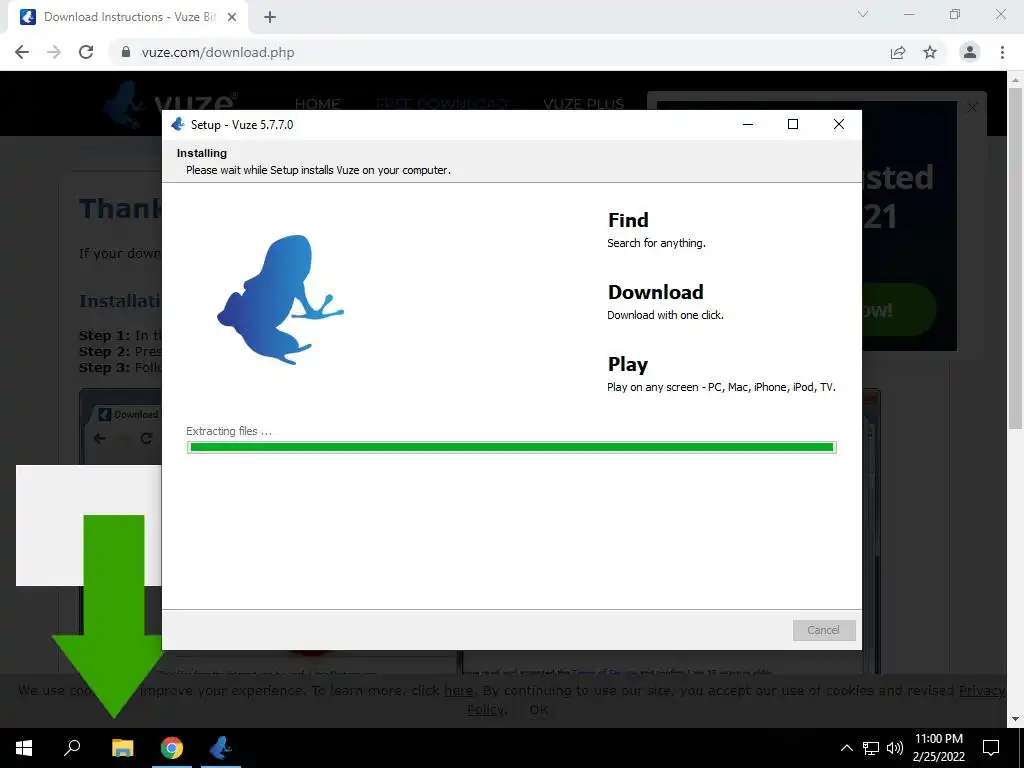1024x768 pixels.
Task: Click the Find heading in Setup
Action: [x=628, y=220]
